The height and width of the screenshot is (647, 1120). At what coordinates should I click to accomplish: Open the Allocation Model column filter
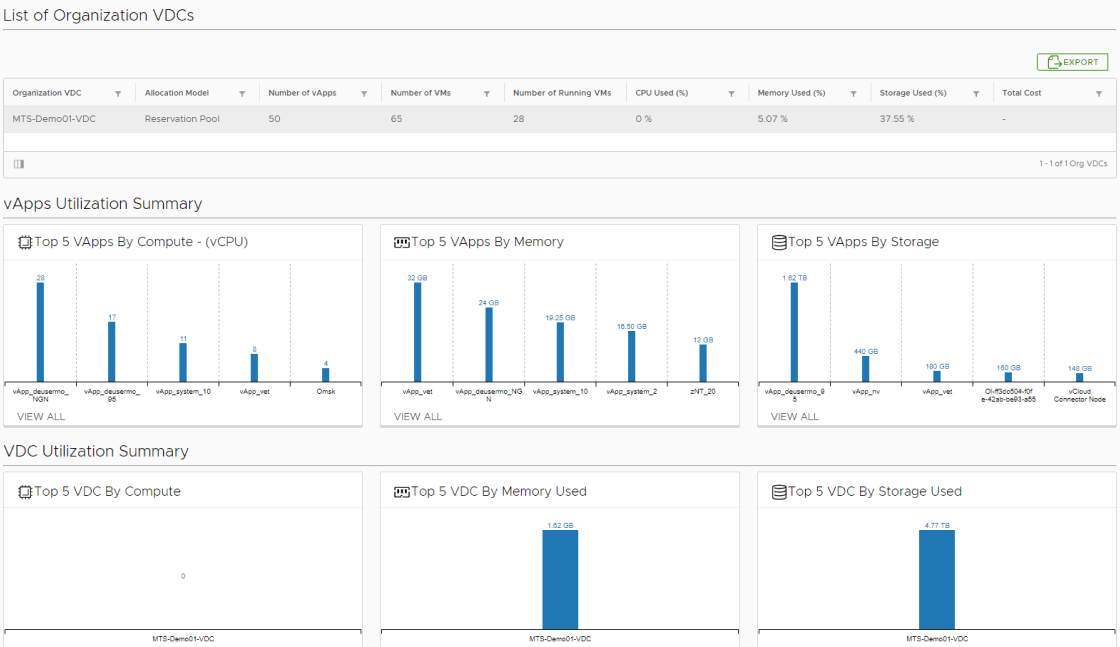pos(242,94)
